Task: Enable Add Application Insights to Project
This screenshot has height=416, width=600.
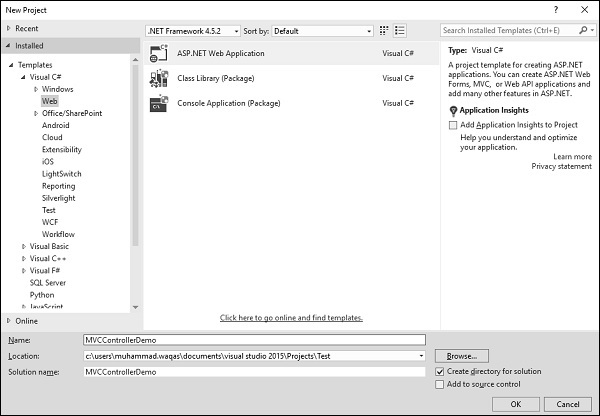Action: [x=453, y=125]
